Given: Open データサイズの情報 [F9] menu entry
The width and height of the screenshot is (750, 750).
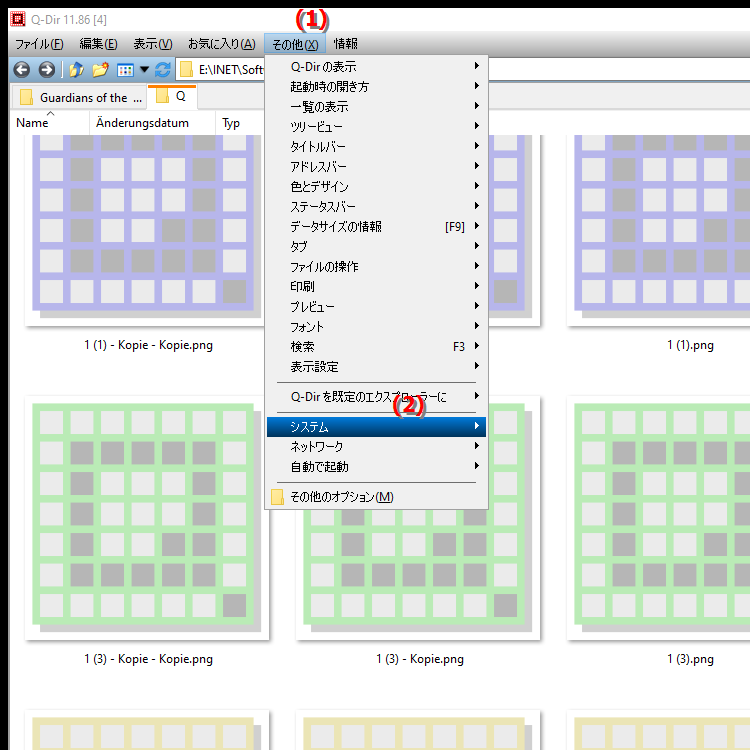Looking at the screenshot, I should (x=376, y=227).
